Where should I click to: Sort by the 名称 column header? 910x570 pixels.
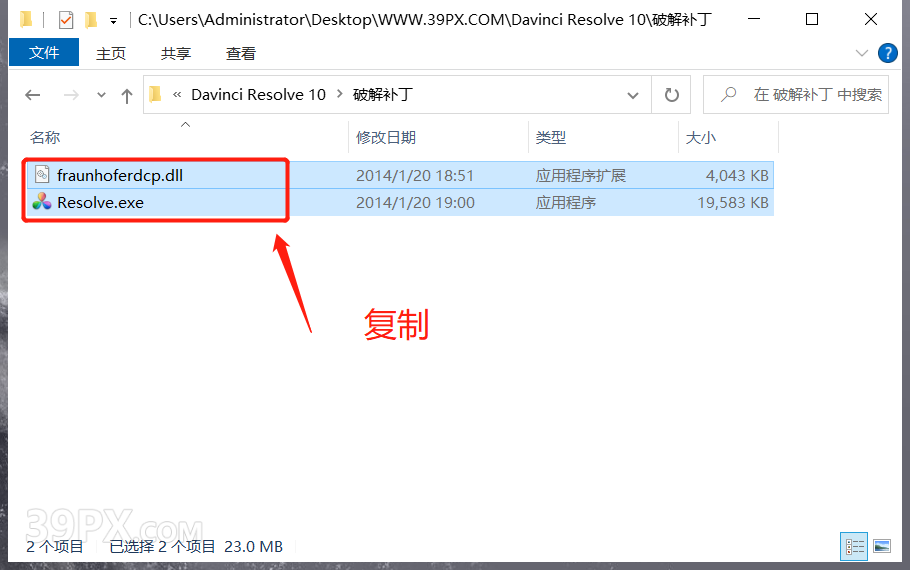point(45,138)
